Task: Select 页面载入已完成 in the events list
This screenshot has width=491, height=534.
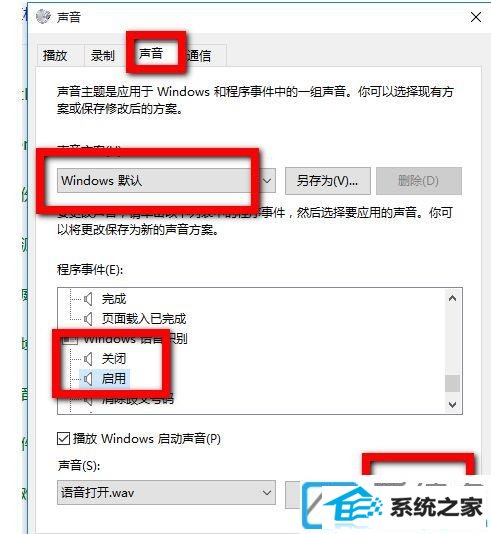Action: (144, 319)
